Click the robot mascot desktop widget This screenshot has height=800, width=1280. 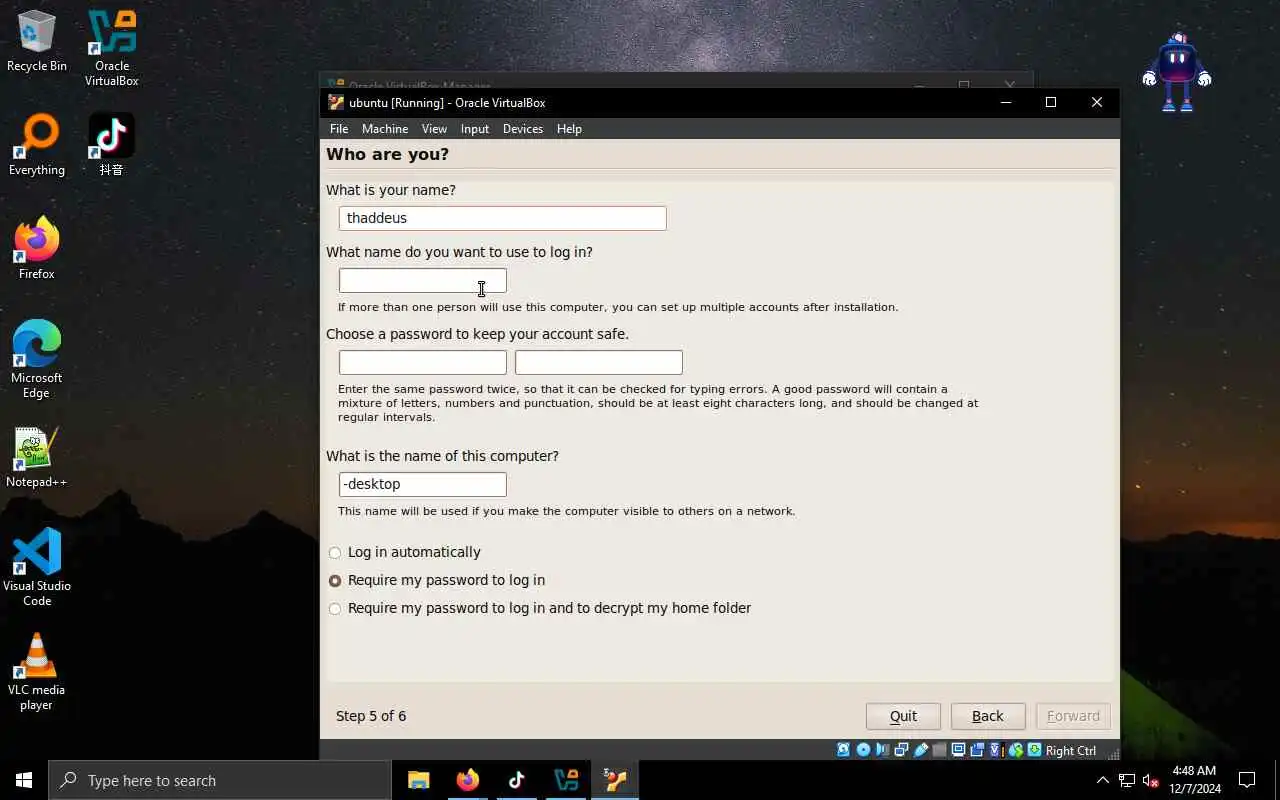click(1177, 72)
